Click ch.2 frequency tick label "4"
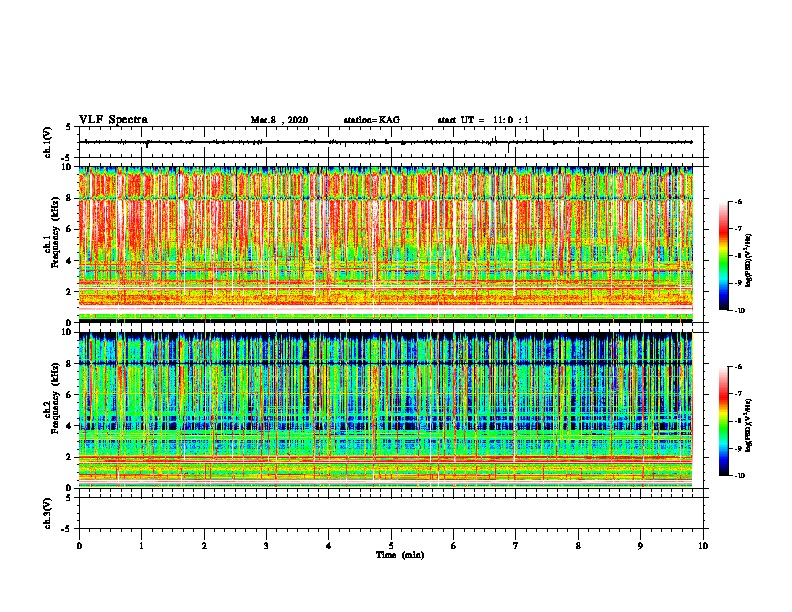Image resolution: width=792 pixels, height=612 pixels. (70, 426)
